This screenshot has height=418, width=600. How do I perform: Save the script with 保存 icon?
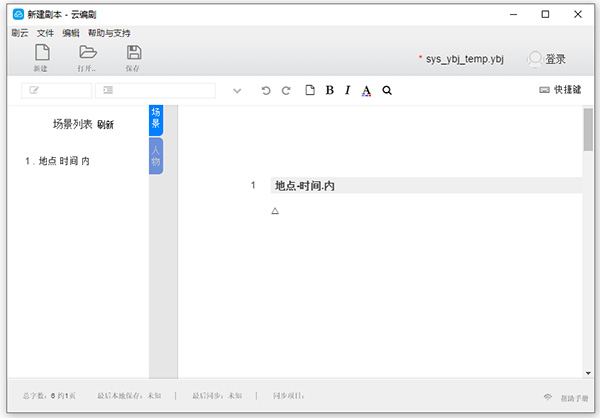134,57
